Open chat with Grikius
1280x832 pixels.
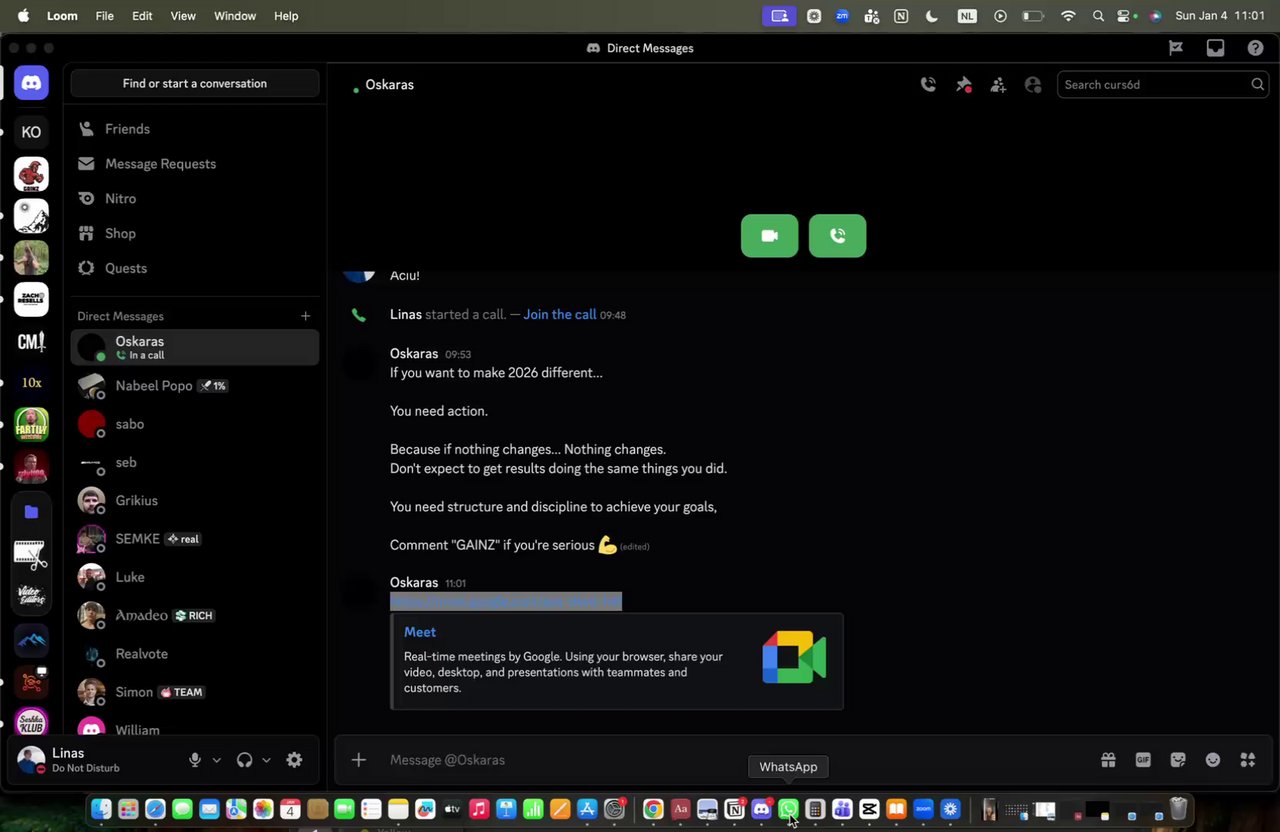coord(195,500)
